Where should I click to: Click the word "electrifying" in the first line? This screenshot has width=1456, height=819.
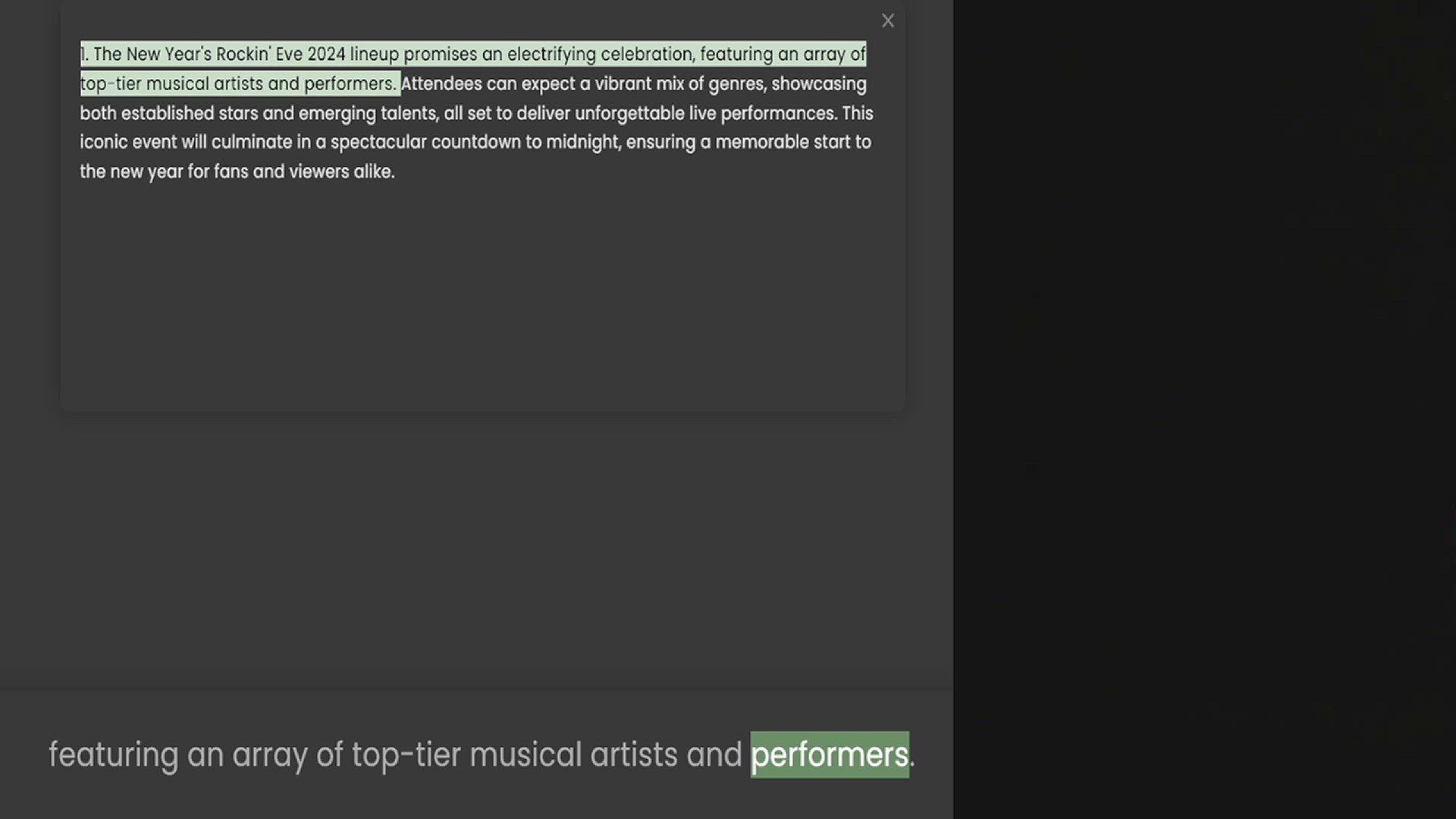(551, 55)
